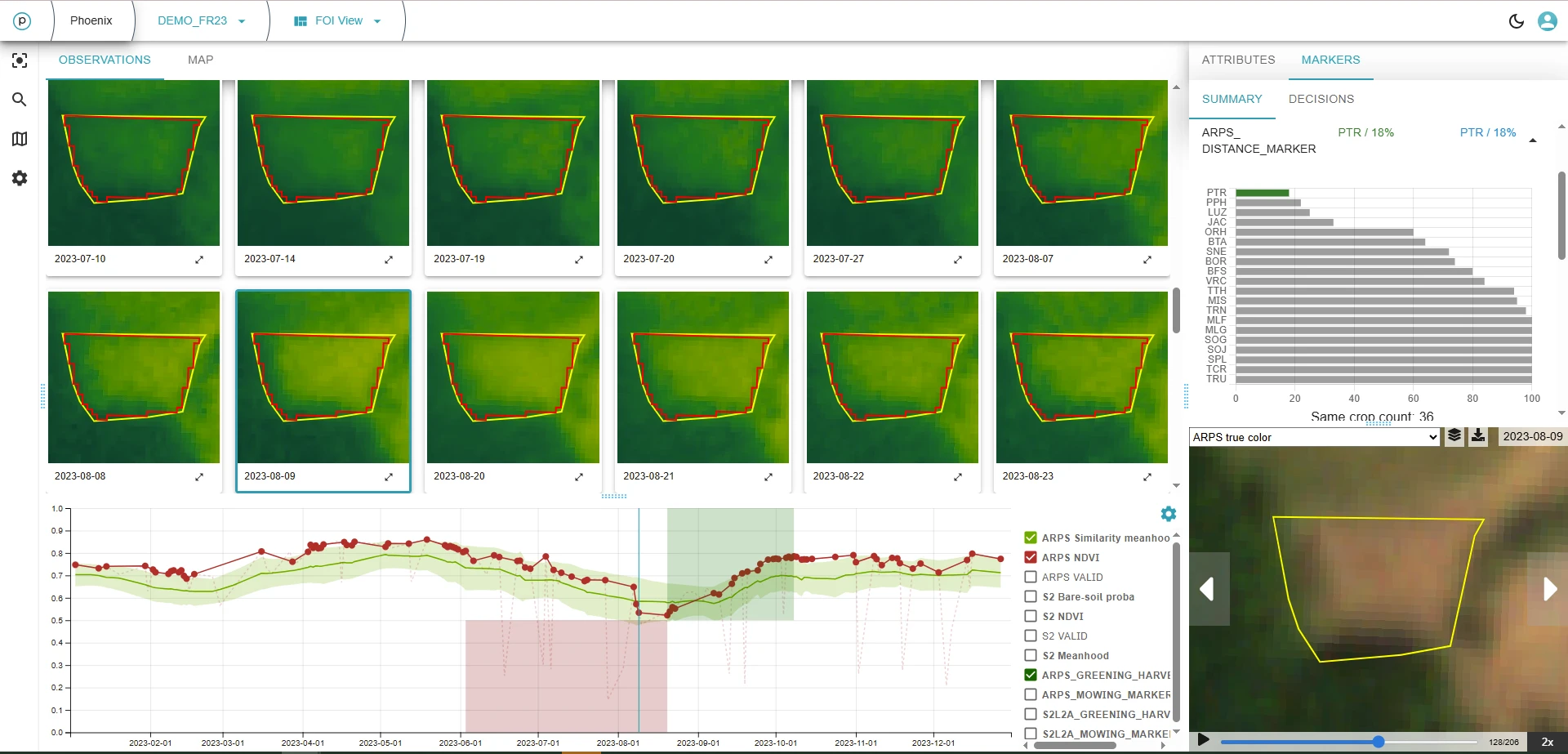Toggle dark mode moon icon
Image resolution: width=1568 pixels, height=754 pixels.
[x=1516, y=21]
